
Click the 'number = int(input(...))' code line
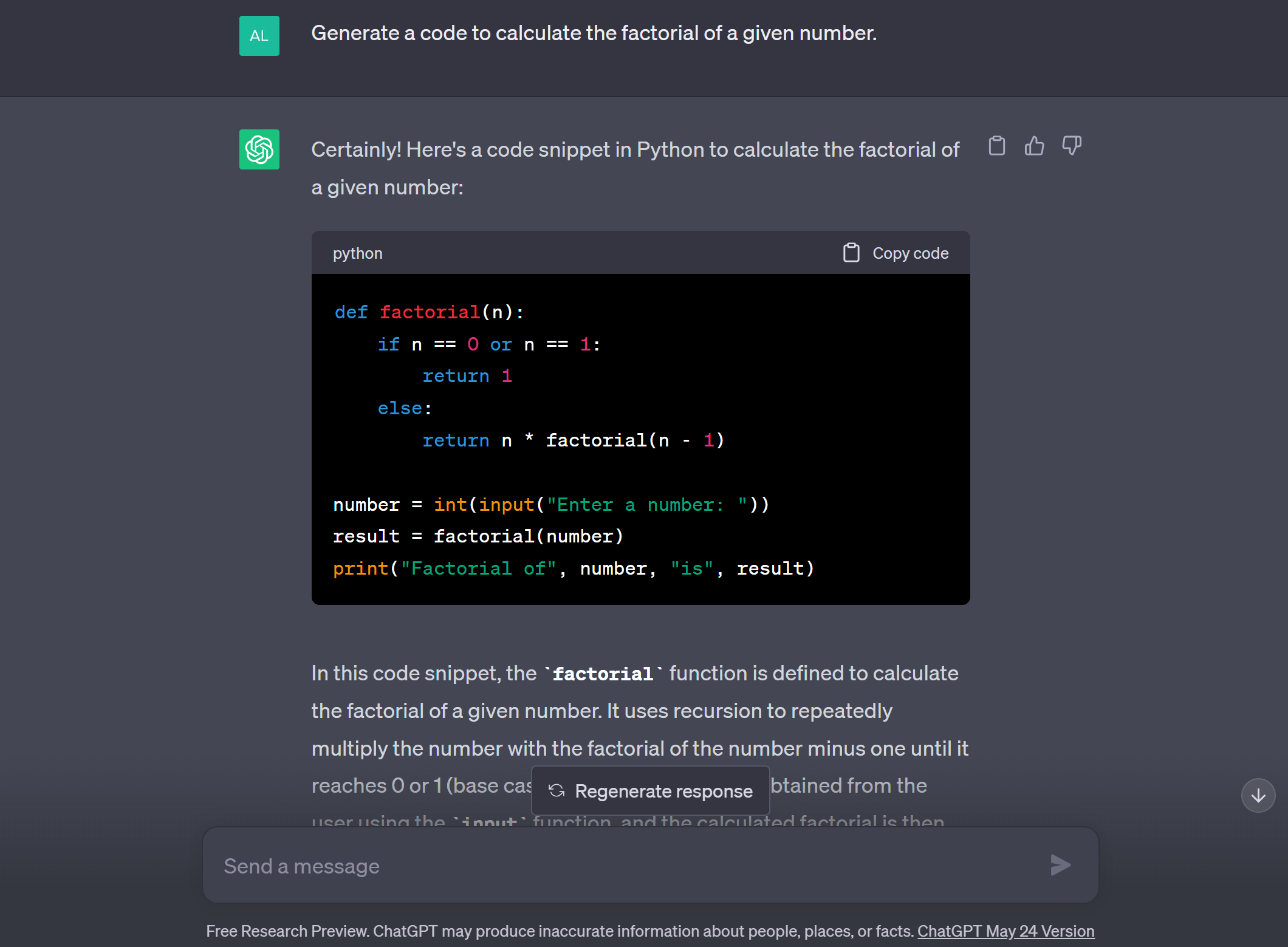coord(552,505)
